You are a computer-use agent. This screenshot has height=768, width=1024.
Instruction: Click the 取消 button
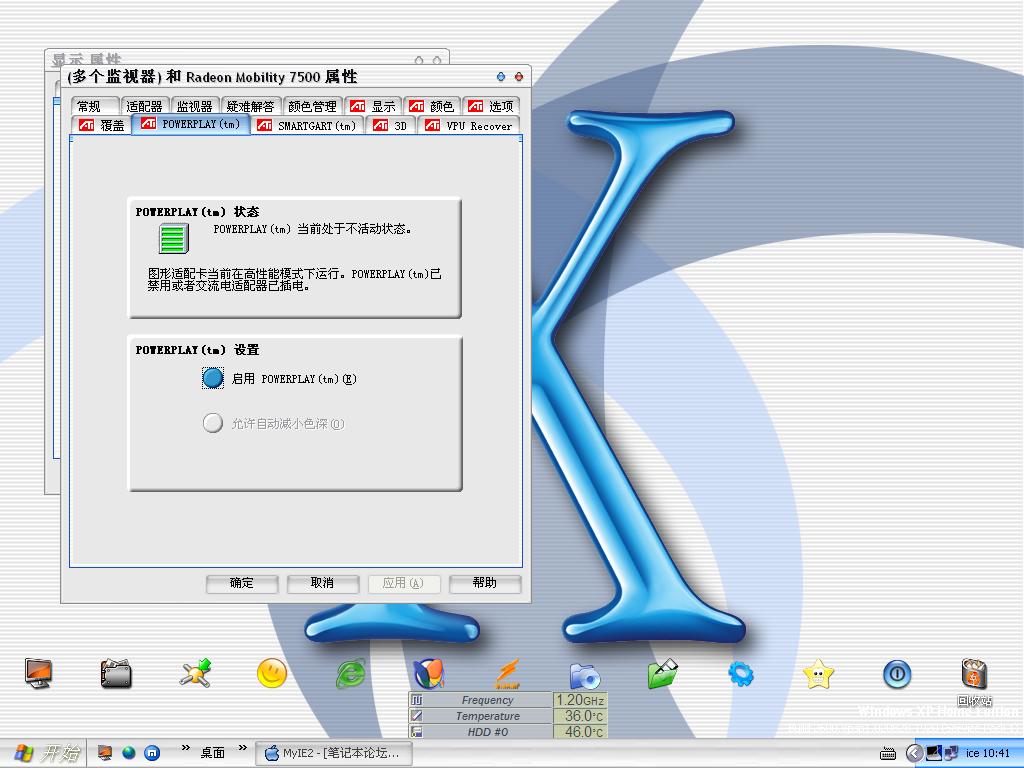pyautogui.click(x=323, y=583)
